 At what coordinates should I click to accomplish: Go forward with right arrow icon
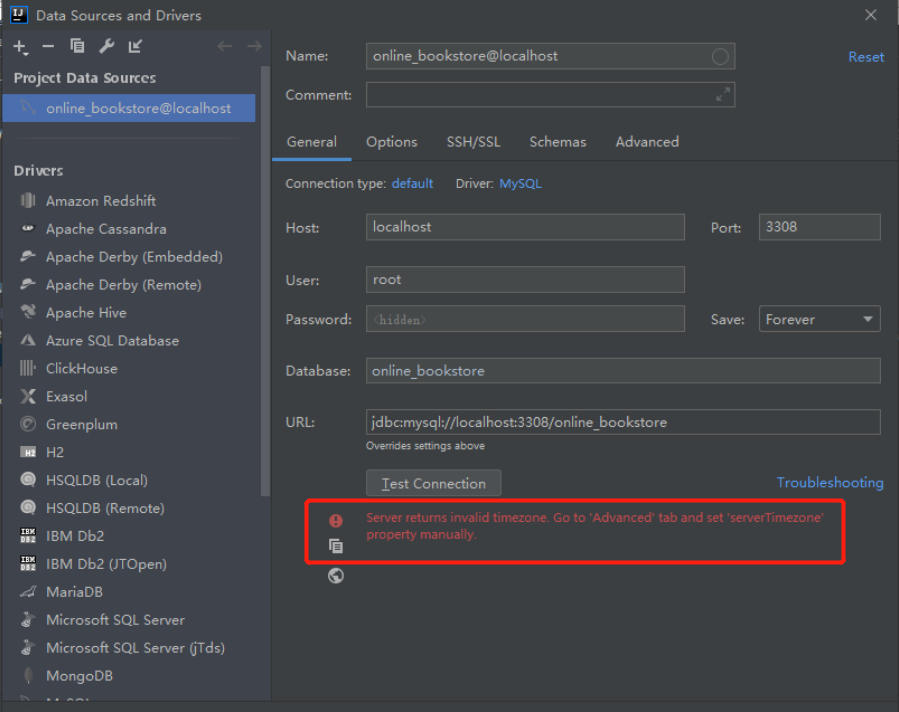254,46
